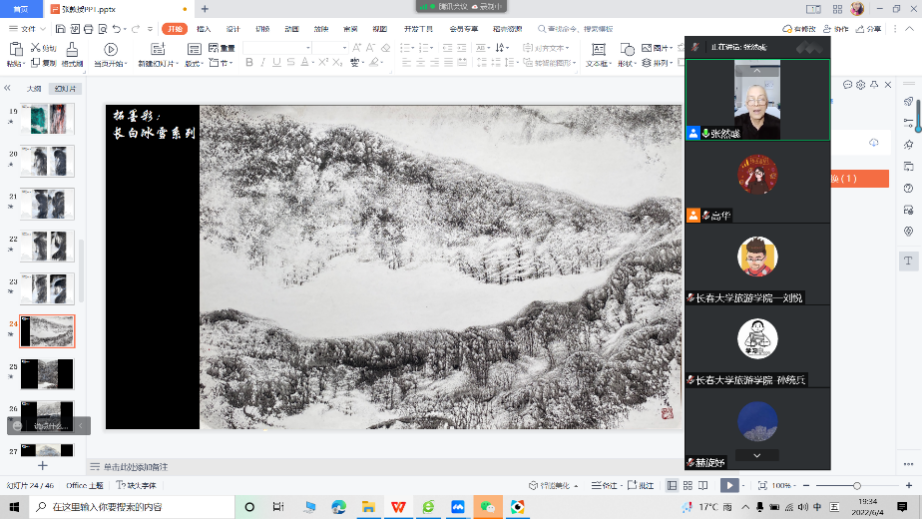922x519 pixels.
Task: Click the Save icon in quick access toolbar
Action: pos(61,29)
